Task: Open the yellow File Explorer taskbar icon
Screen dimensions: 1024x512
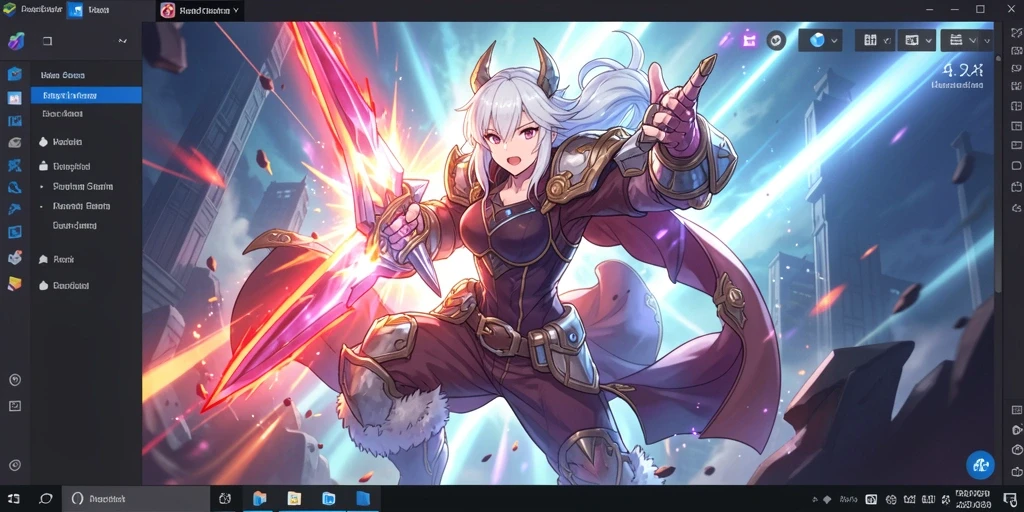Action: click(294, 499)
